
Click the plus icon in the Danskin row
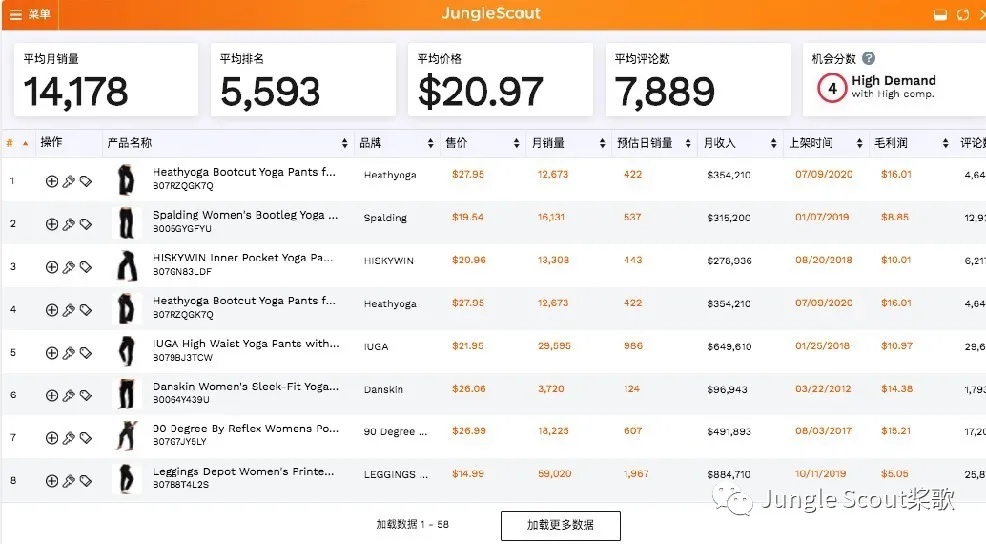tap(52, 395)
